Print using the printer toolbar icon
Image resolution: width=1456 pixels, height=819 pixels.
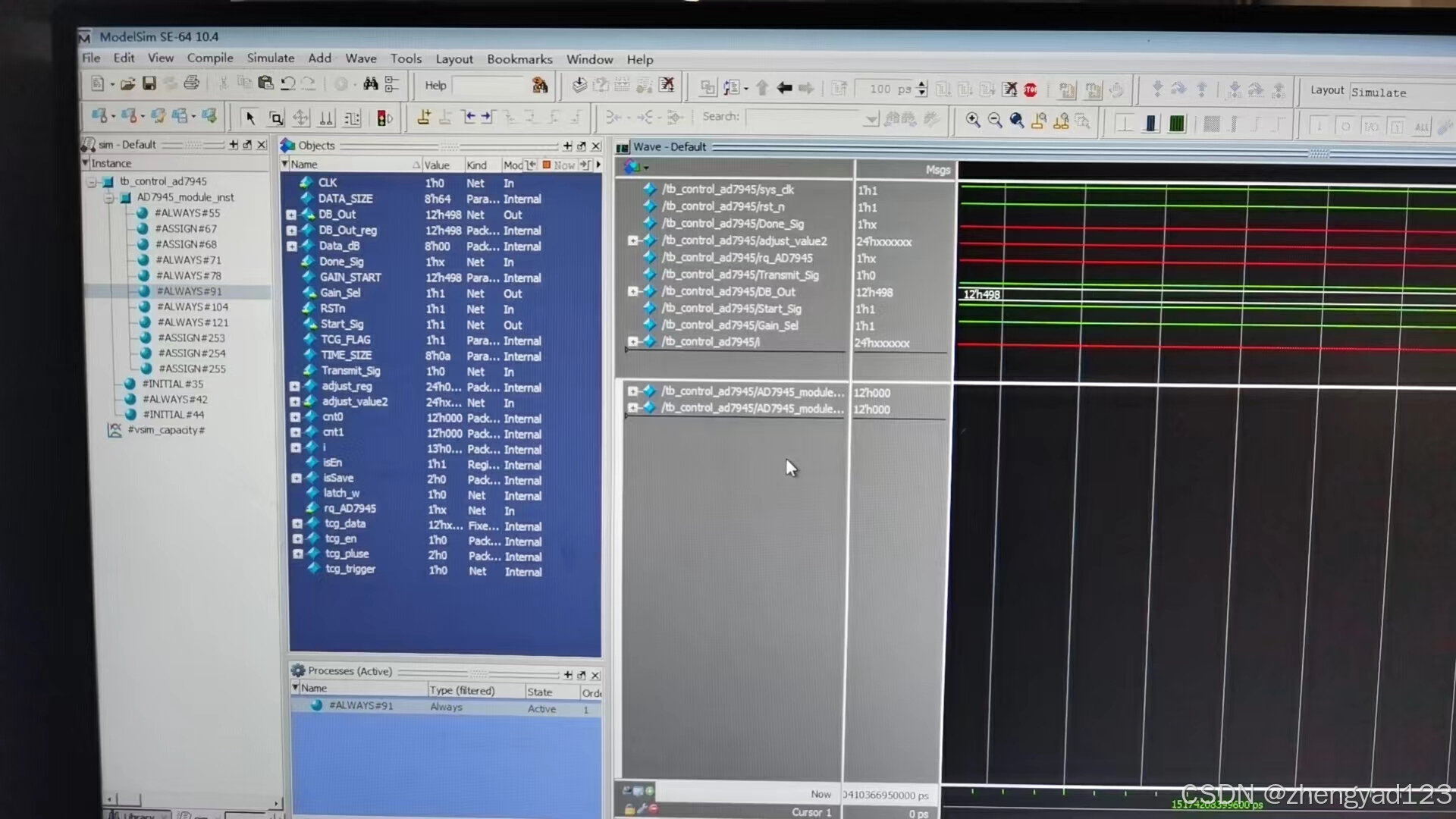pos(192,83)
